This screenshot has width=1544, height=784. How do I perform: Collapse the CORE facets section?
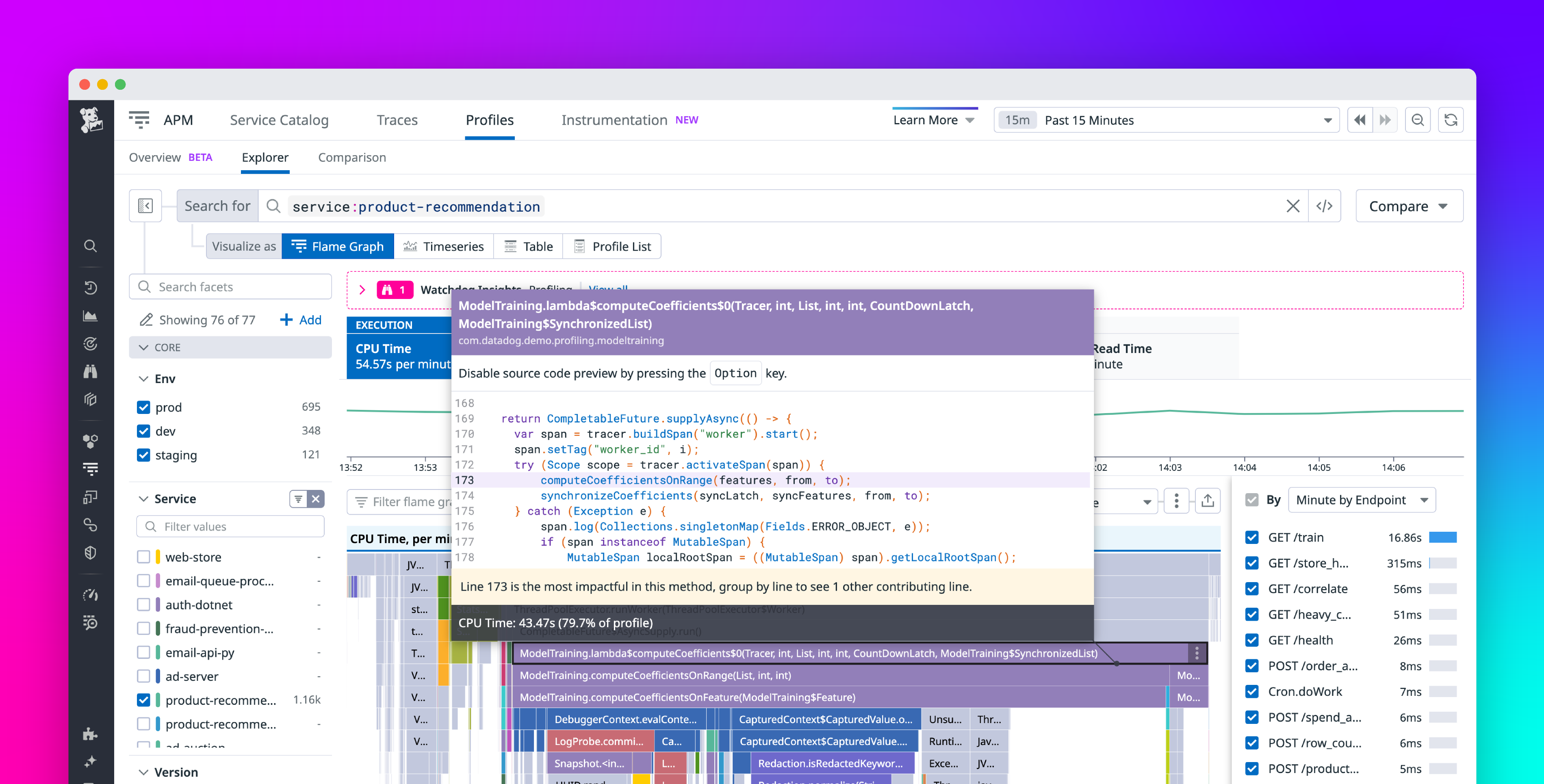click(x=144, y=347)
